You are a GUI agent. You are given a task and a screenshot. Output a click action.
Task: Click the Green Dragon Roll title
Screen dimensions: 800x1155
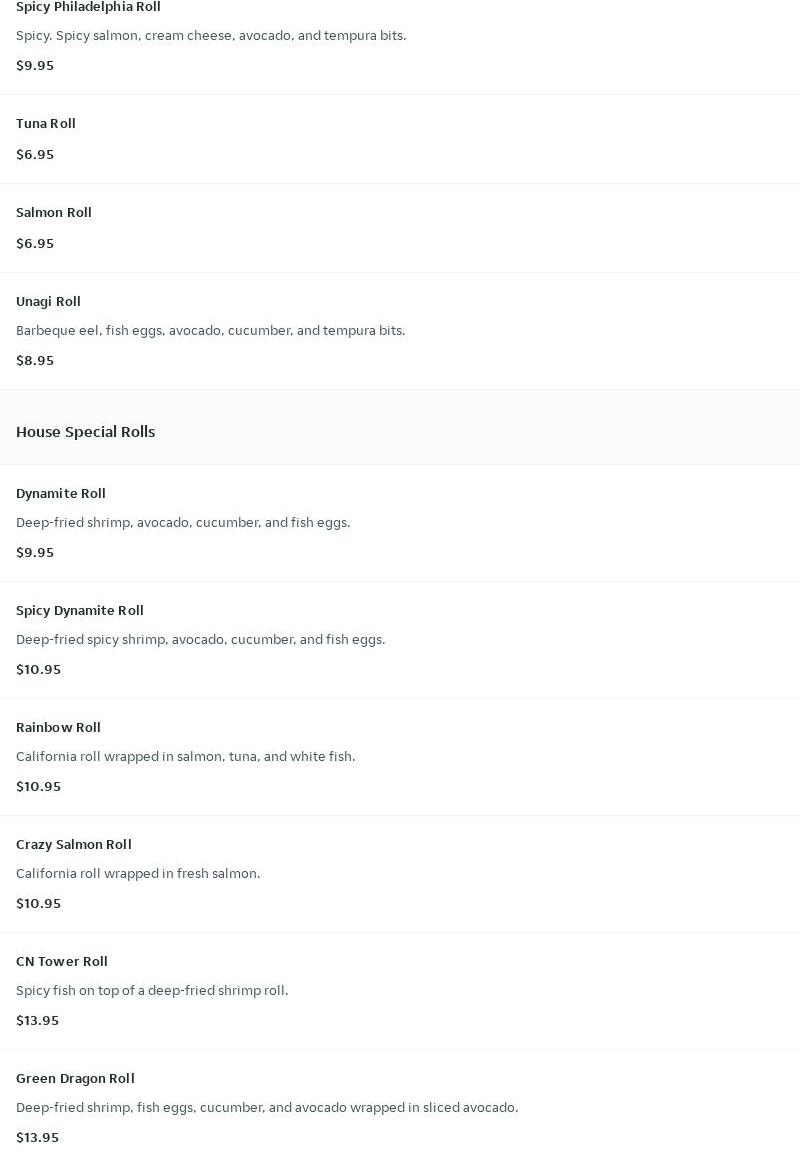[x=75, y=1079]
